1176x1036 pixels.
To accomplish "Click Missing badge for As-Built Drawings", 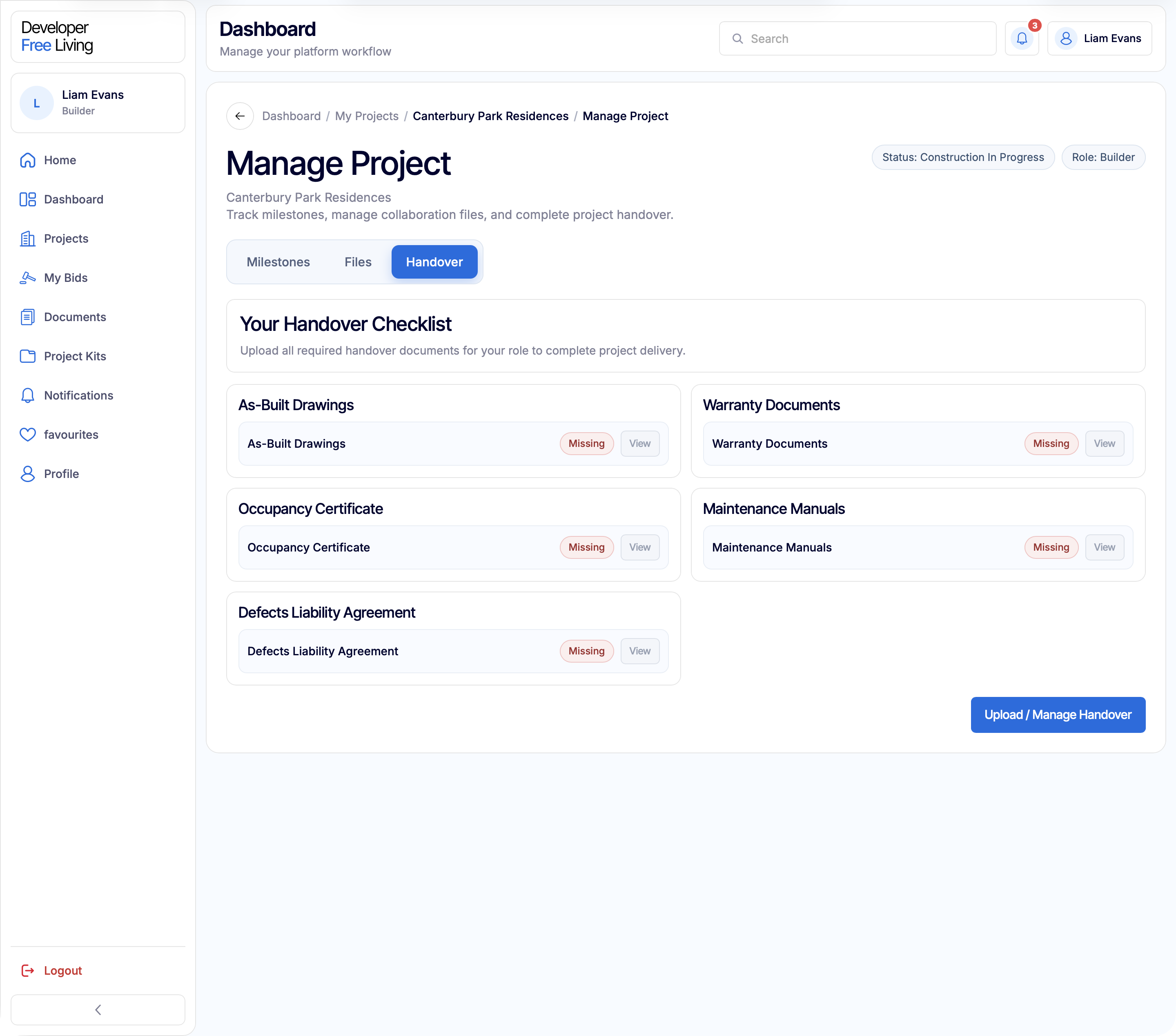I will [x=586, y=444].
